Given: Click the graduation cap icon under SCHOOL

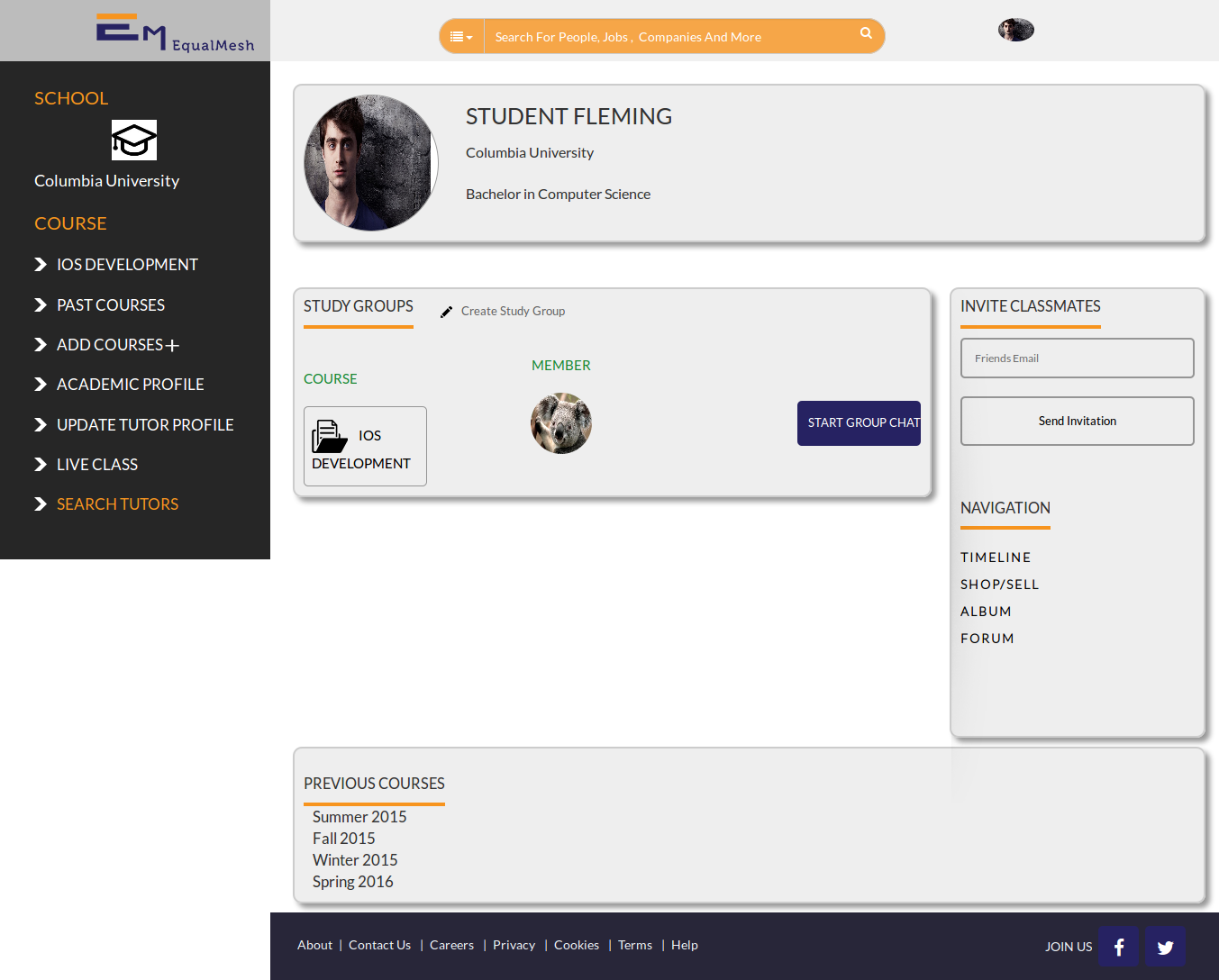Looking at the screenshot, I should 133,141.
